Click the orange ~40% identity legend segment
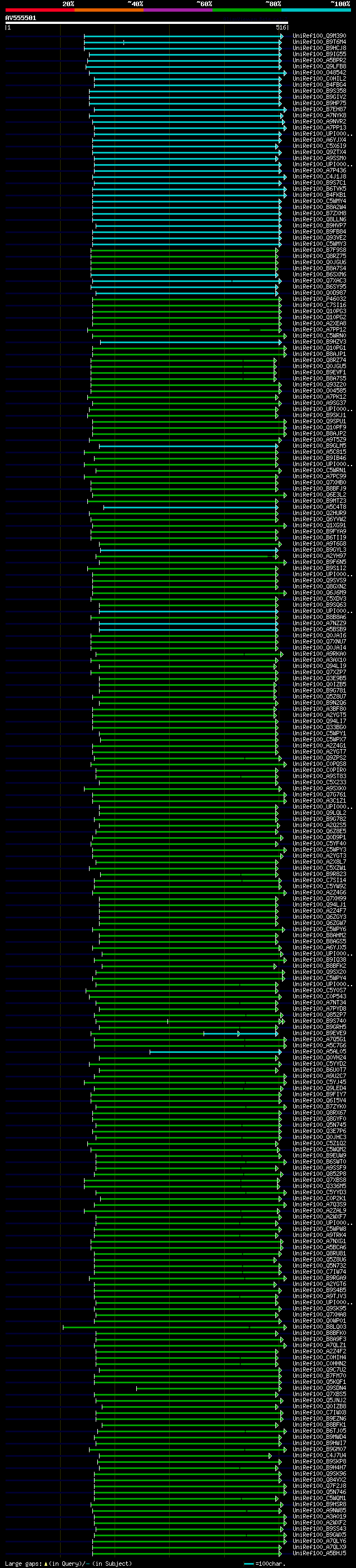 [109, 10]
